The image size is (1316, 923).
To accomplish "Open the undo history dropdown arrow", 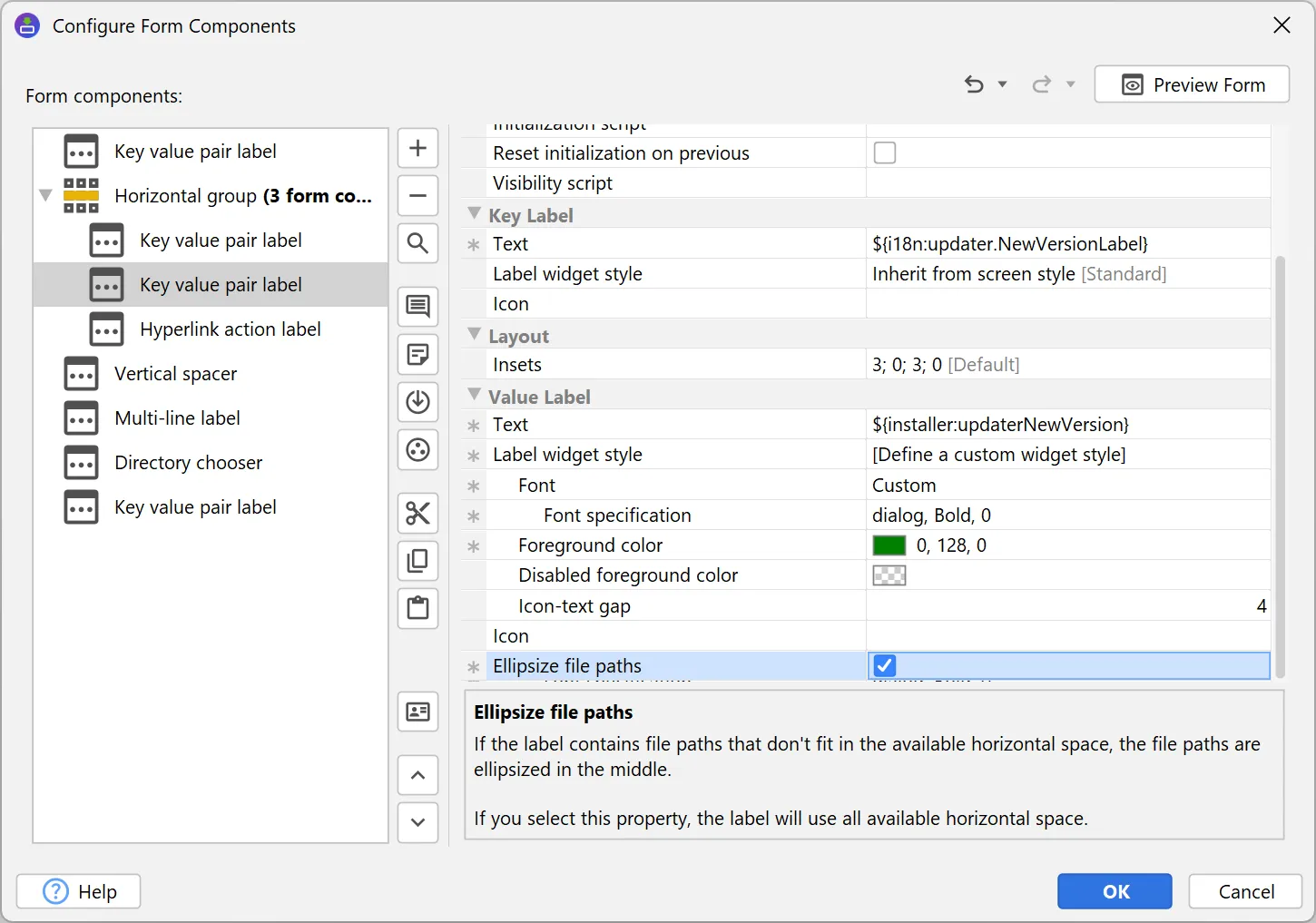I will [x=1003, y=84].
